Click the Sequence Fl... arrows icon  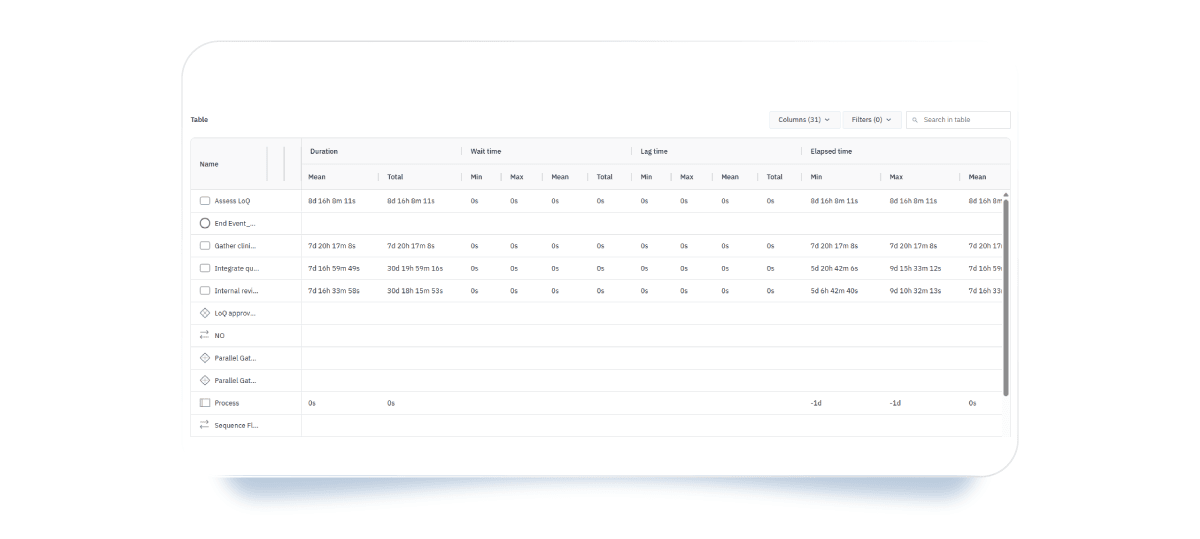pos(205,425)
